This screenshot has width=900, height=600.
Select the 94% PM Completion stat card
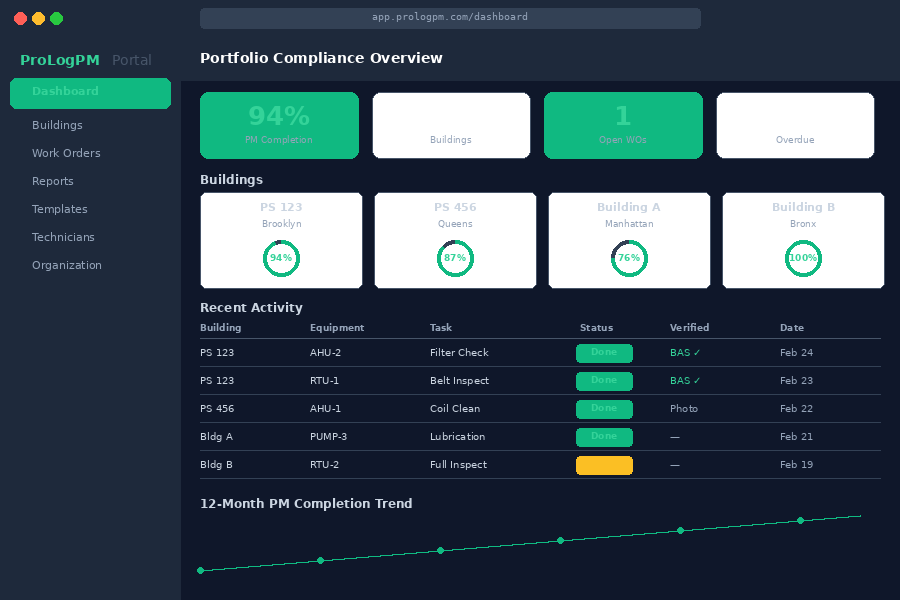click(279, 125)
